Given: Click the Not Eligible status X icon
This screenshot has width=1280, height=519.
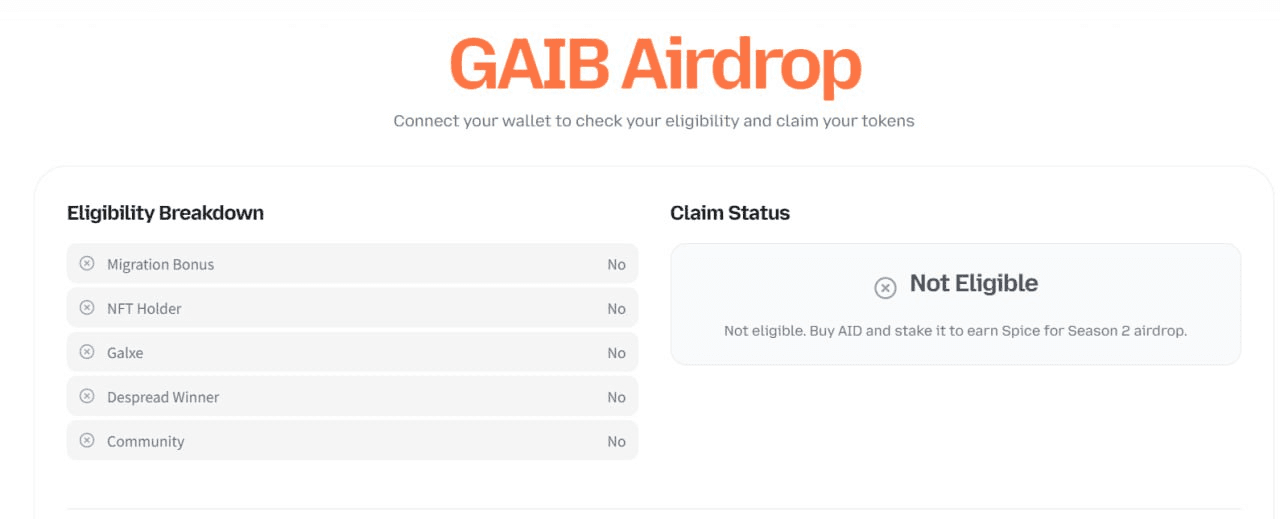Looking at the screenshot, I should pyautogui.click(x=885, y=288).
